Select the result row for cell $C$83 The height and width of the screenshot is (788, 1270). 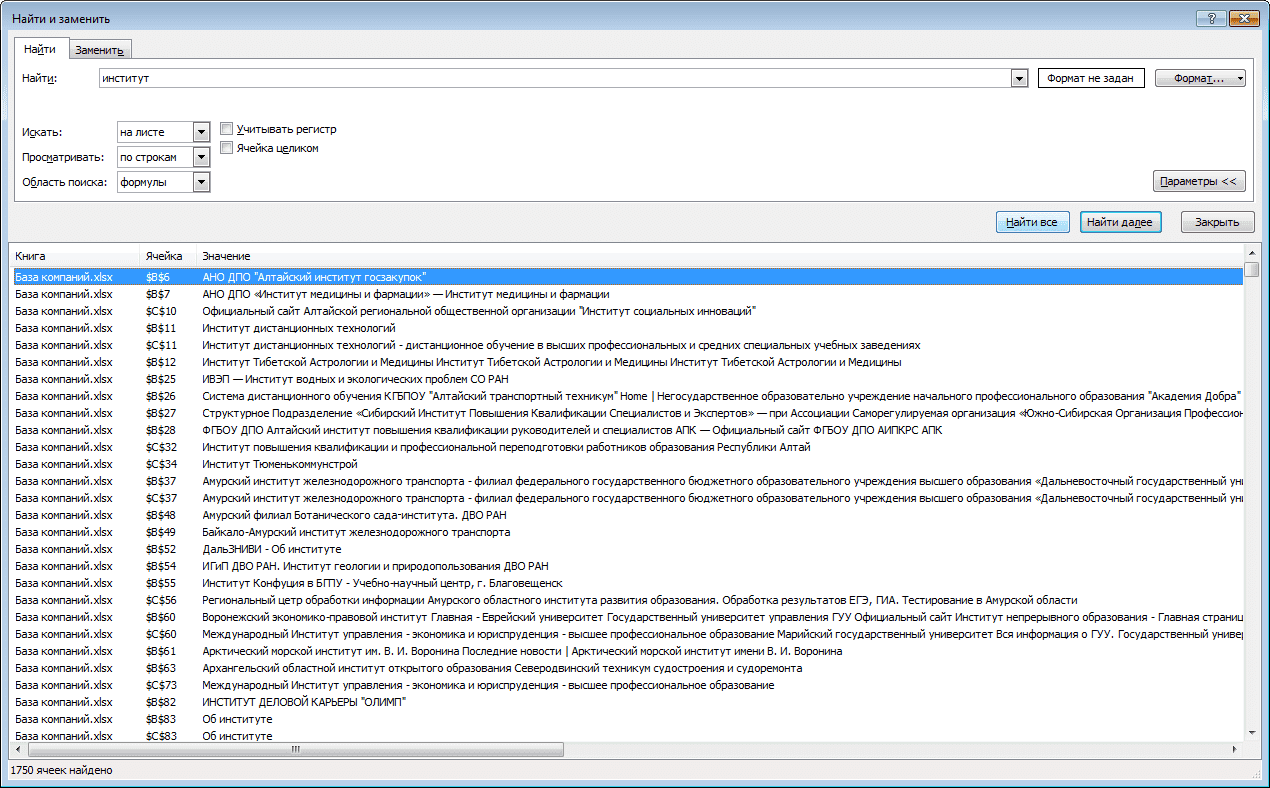pos(627,736)
